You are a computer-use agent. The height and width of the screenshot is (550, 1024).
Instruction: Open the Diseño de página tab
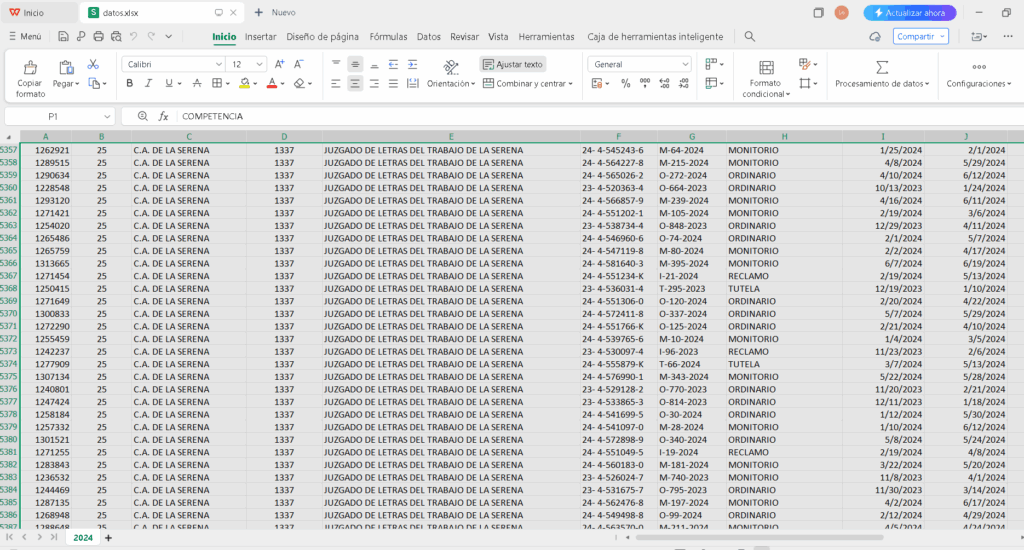[x=322, y=36]
